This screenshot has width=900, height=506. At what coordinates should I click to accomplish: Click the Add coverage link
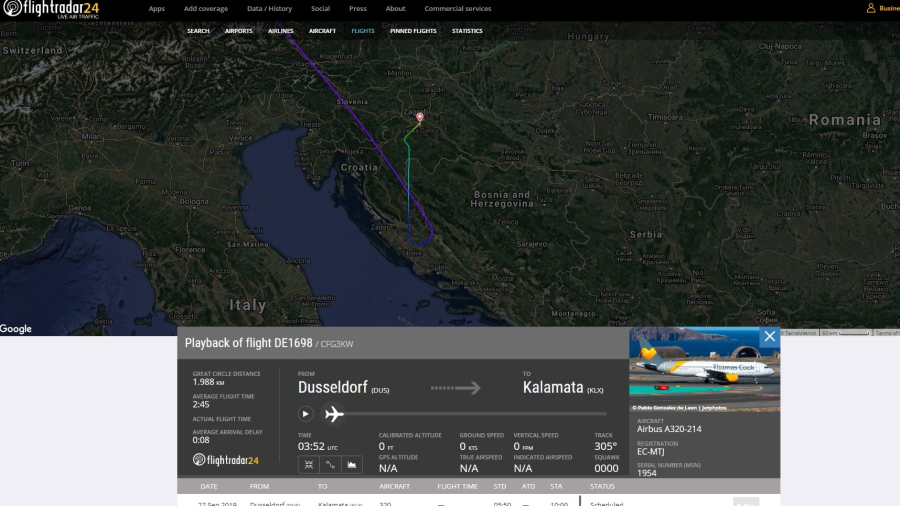pyautogui.click(x=205, y=9)
